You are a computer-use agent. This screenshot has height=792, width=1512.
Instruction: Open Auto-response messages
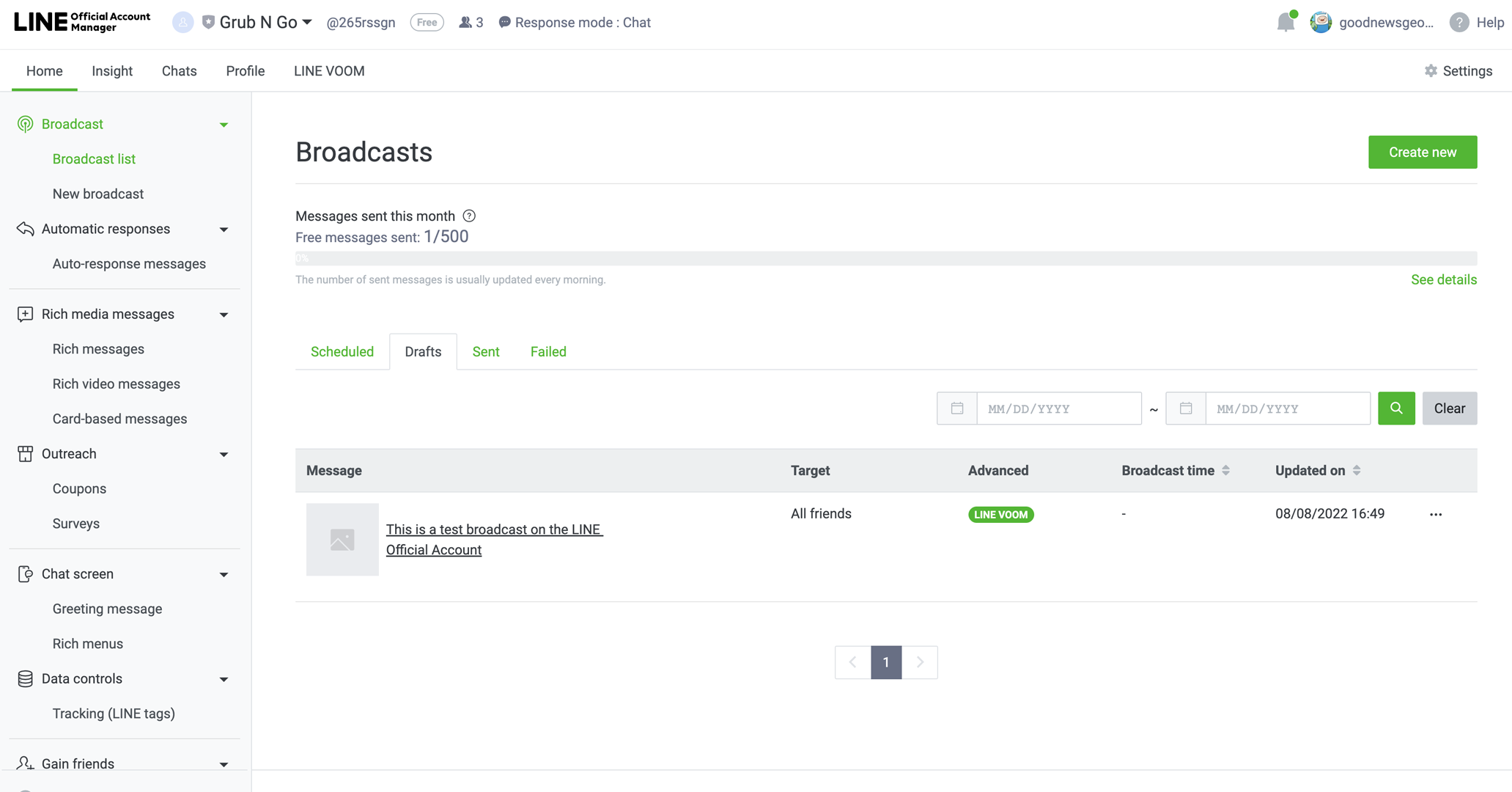point(129,264)
